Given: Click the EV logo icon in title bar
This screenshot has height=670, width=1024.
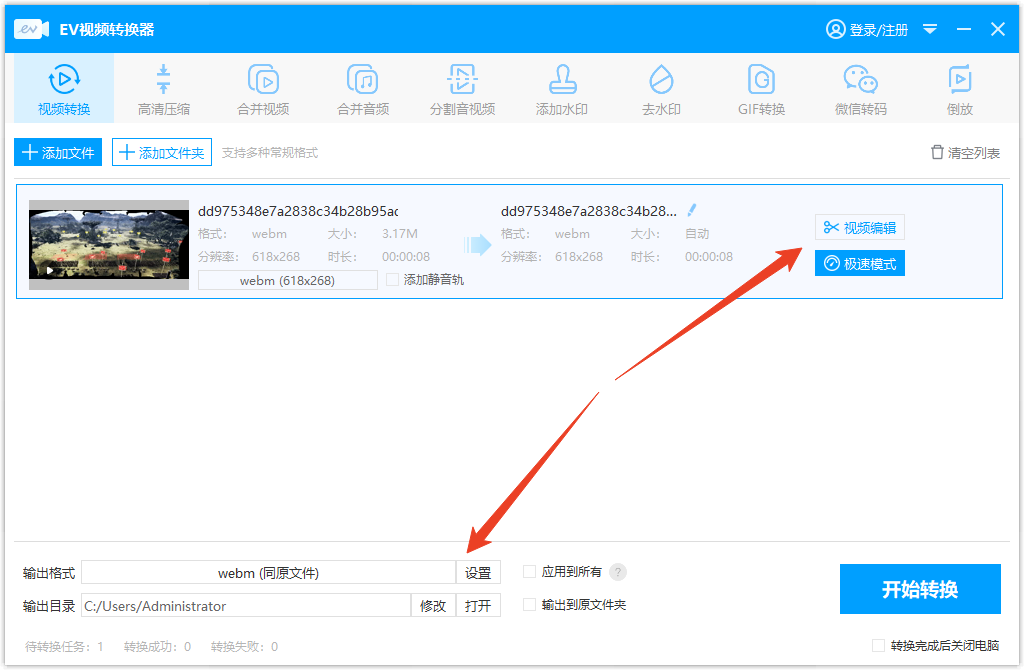Looking at the screenshot, I should [31, 29].
